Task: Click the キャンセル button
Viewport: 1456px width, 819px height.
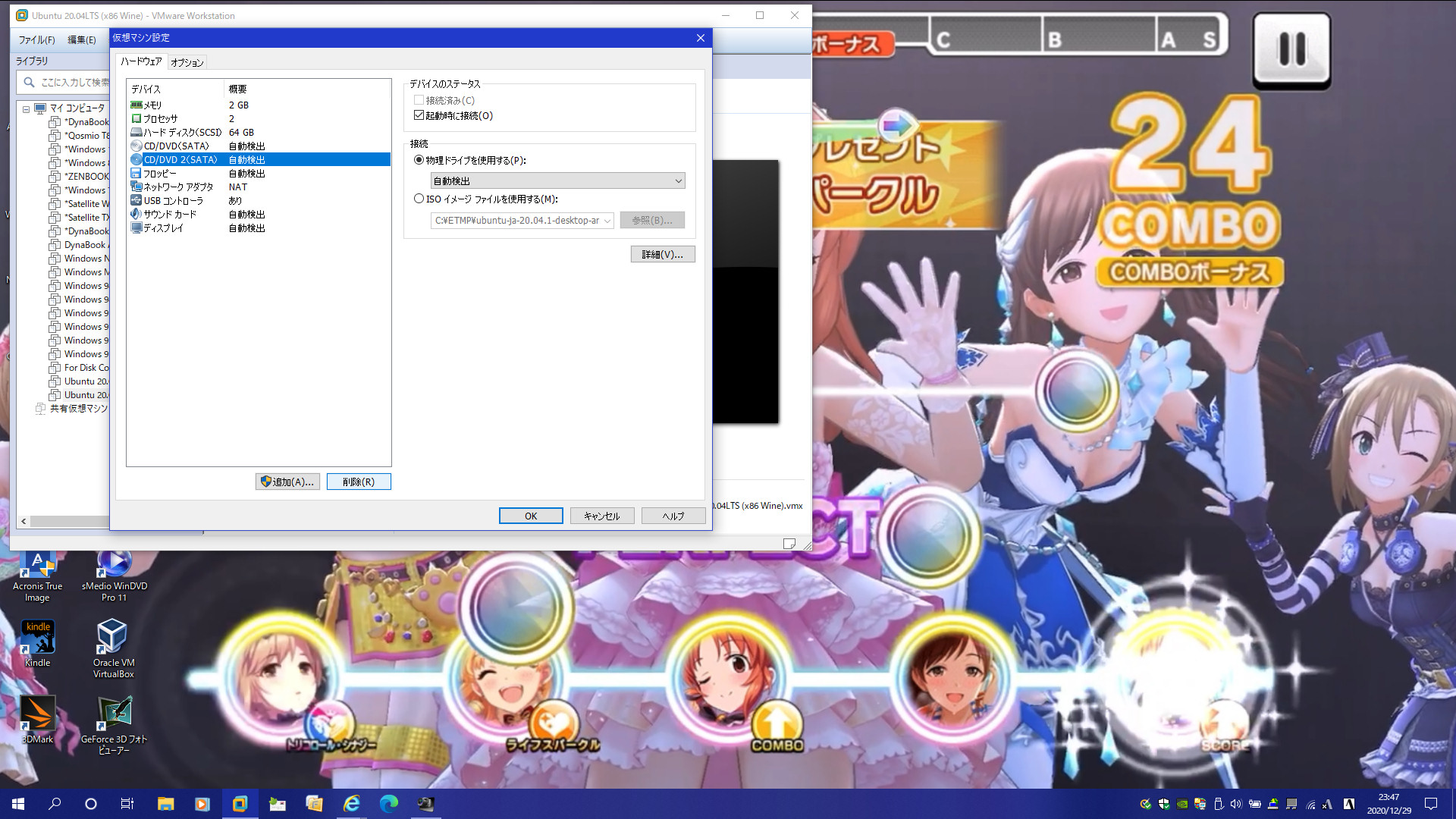Action: (x=602, y=516)
